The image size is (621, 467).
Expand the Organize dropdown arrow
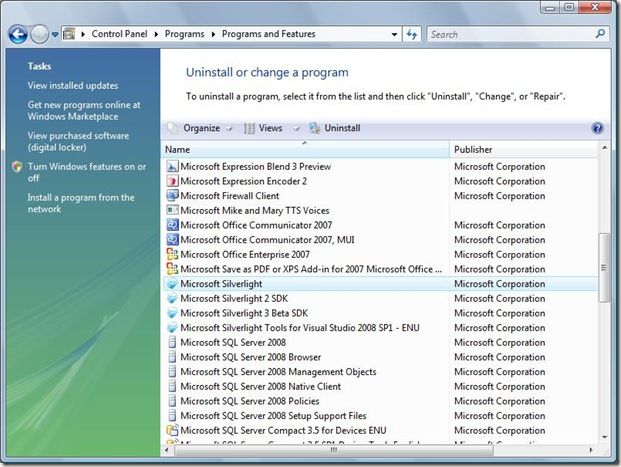point(229,129)
